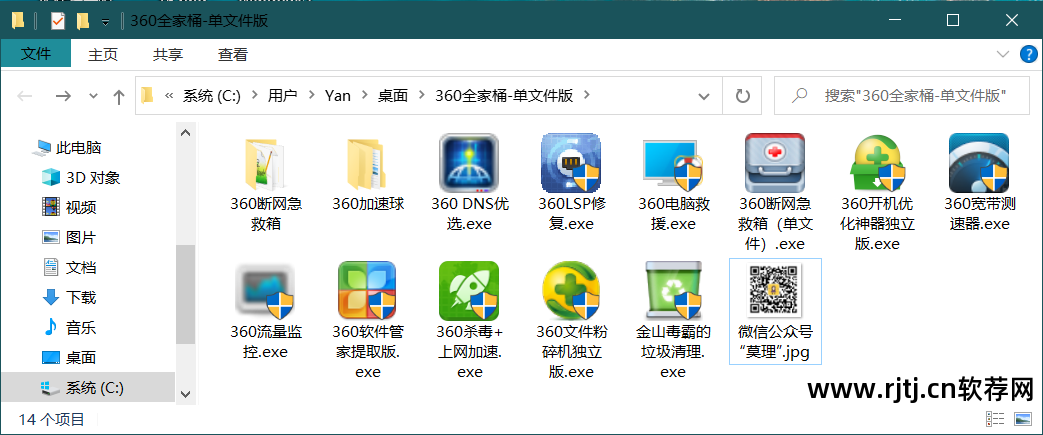Expand the chevron after 桌面 in address bar
Viewport: 1043px width, 435px height.
421,96
